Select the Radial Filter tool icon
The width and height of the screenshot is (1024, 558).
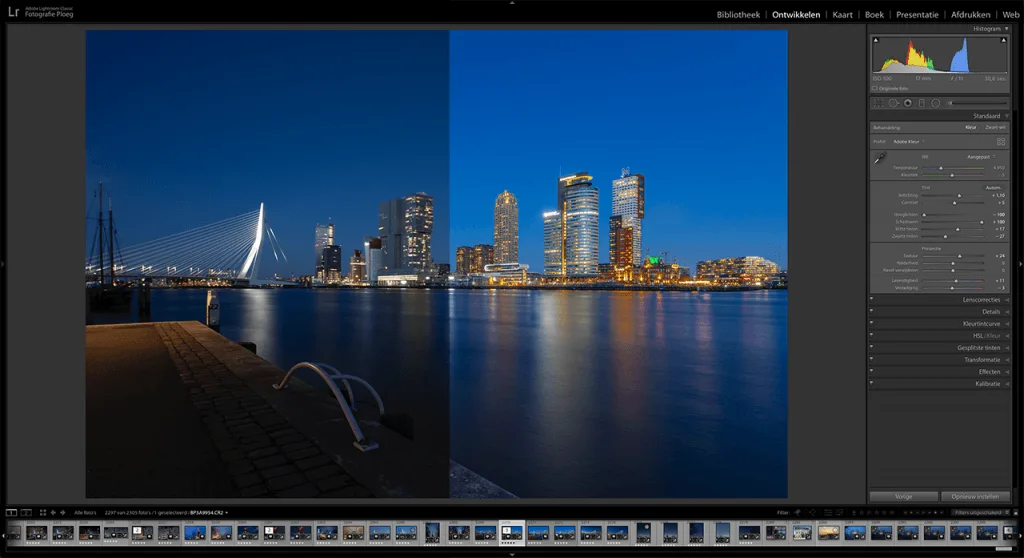point(935,103)
